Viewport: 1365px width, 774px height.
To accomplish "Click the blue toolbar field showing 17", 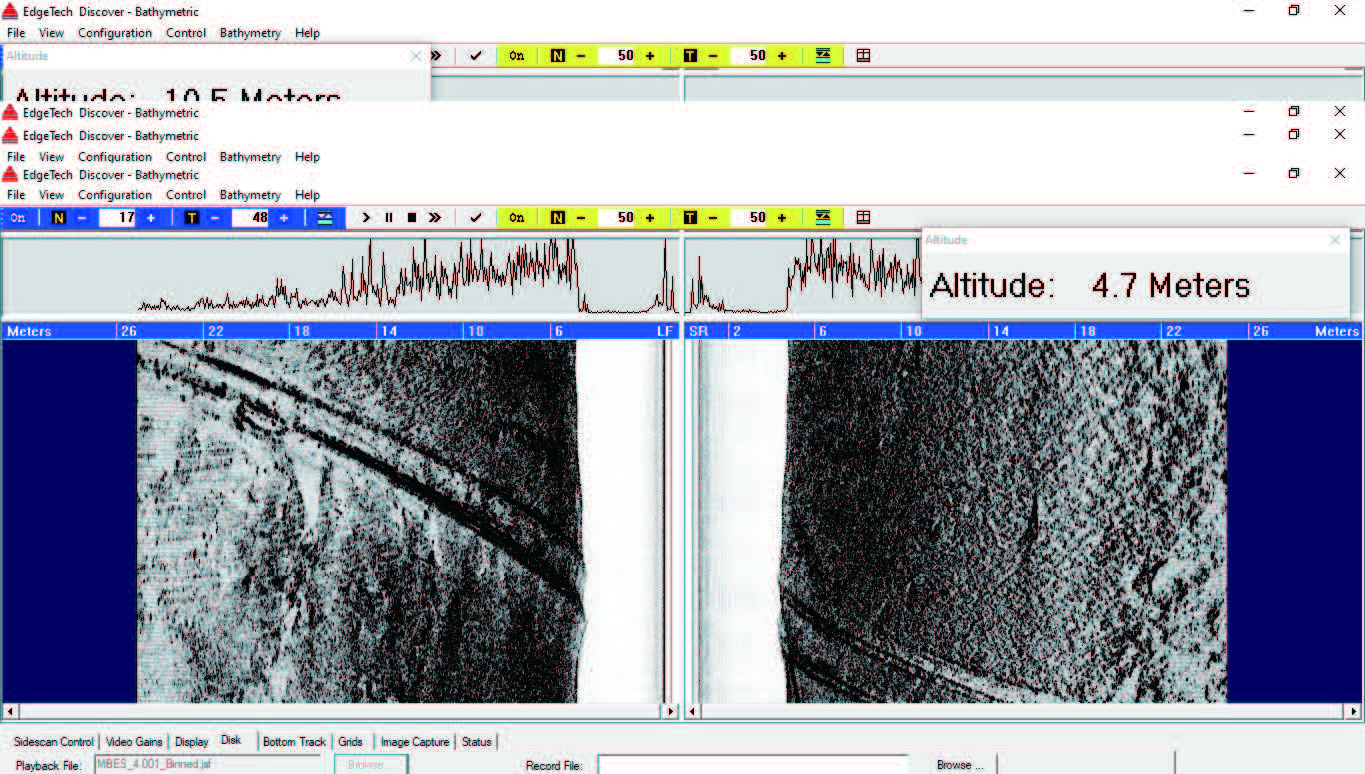I will point(117,218).
